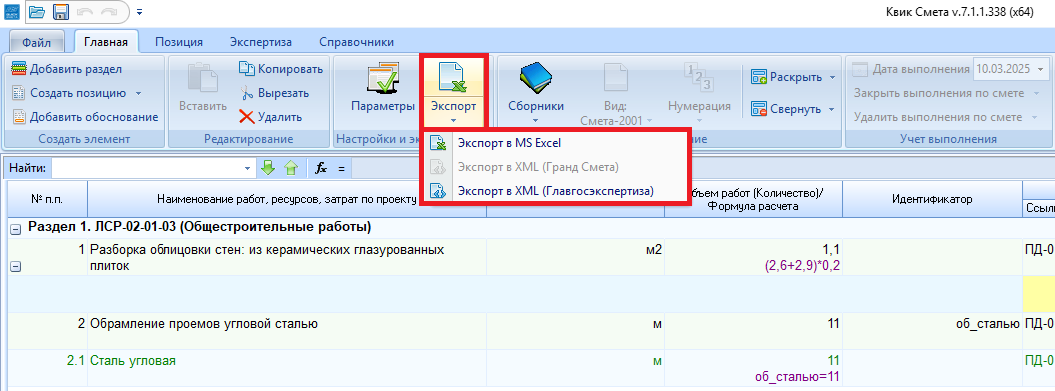
Task: Click the green down arrow find-next icon
Action: [268, 168]
